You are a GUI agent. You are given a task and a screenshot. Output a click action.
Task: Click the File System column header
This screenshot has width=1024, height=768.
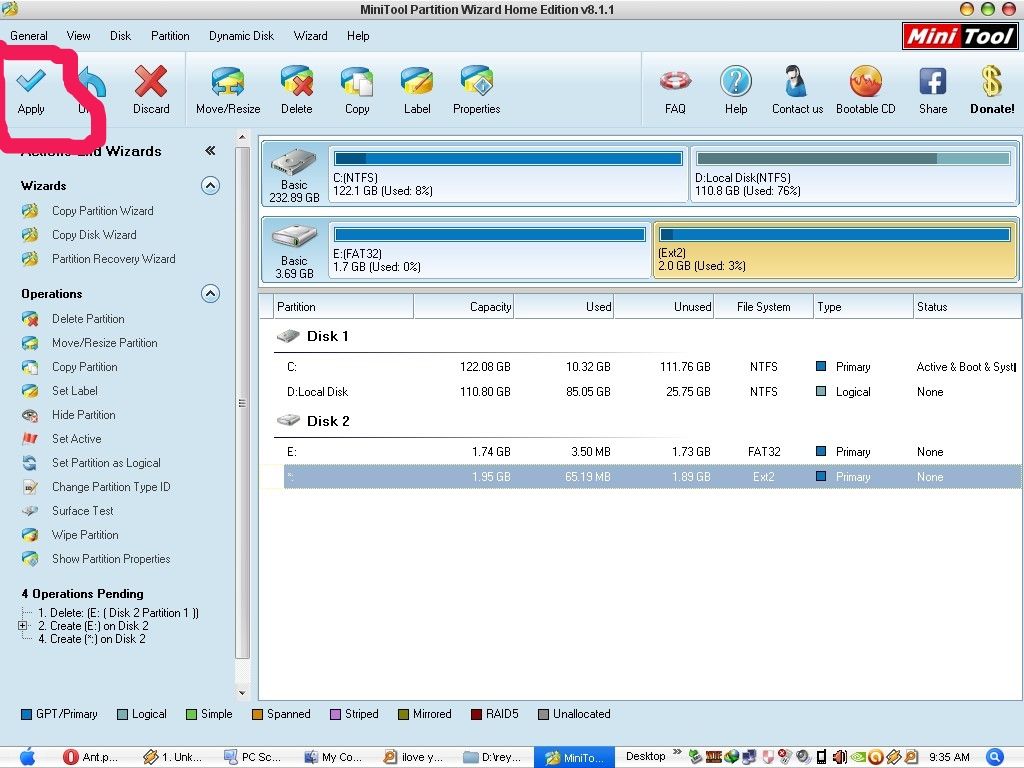(763, 307)
